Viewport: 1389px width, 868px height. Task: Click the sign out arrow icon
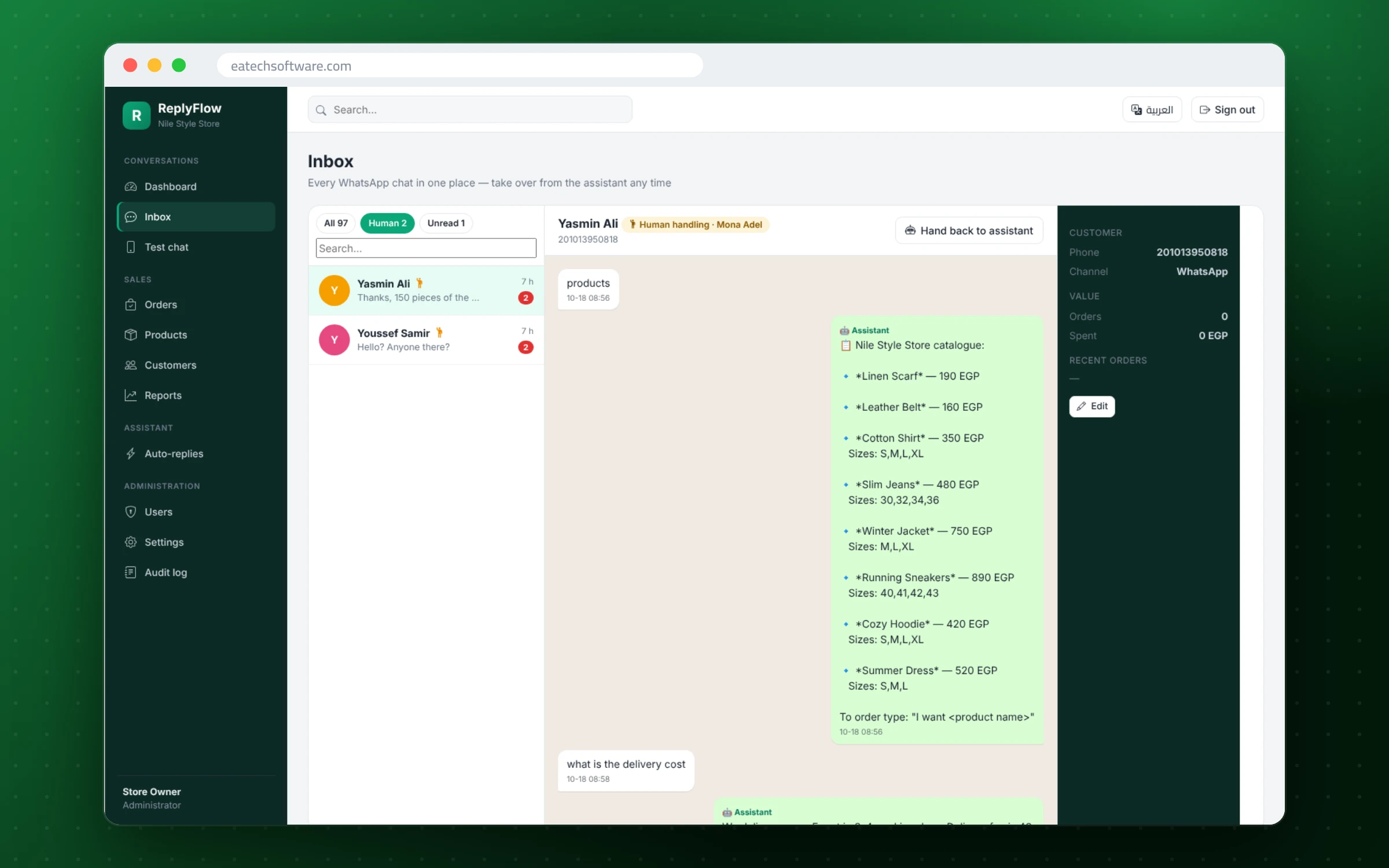tap(1205, 110)
